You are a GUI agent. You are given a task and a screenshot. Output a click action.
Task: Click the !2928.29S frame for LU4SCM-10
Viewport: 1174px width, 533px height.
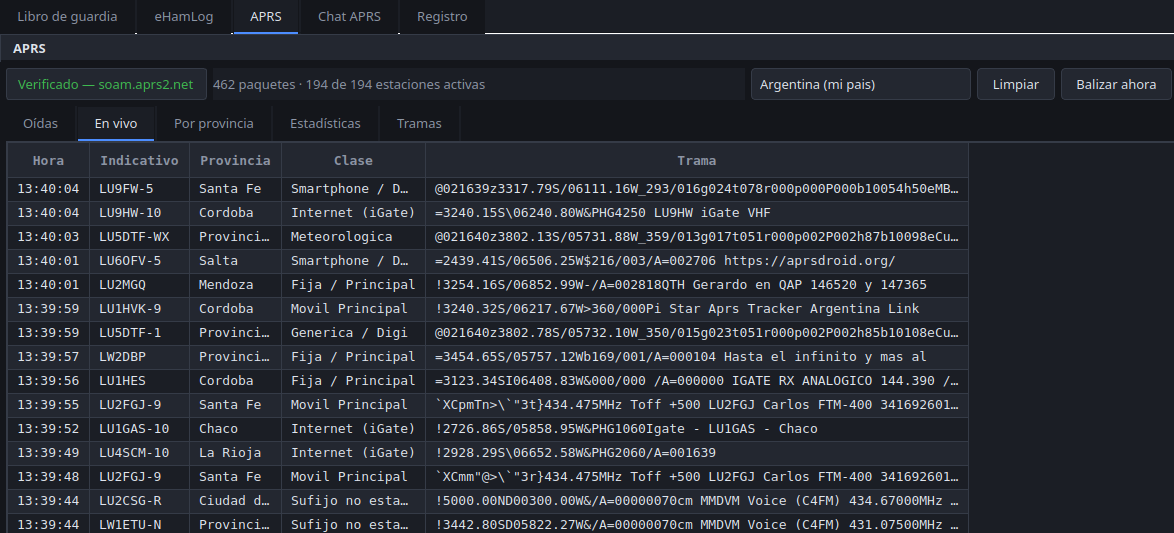point(696,452)
